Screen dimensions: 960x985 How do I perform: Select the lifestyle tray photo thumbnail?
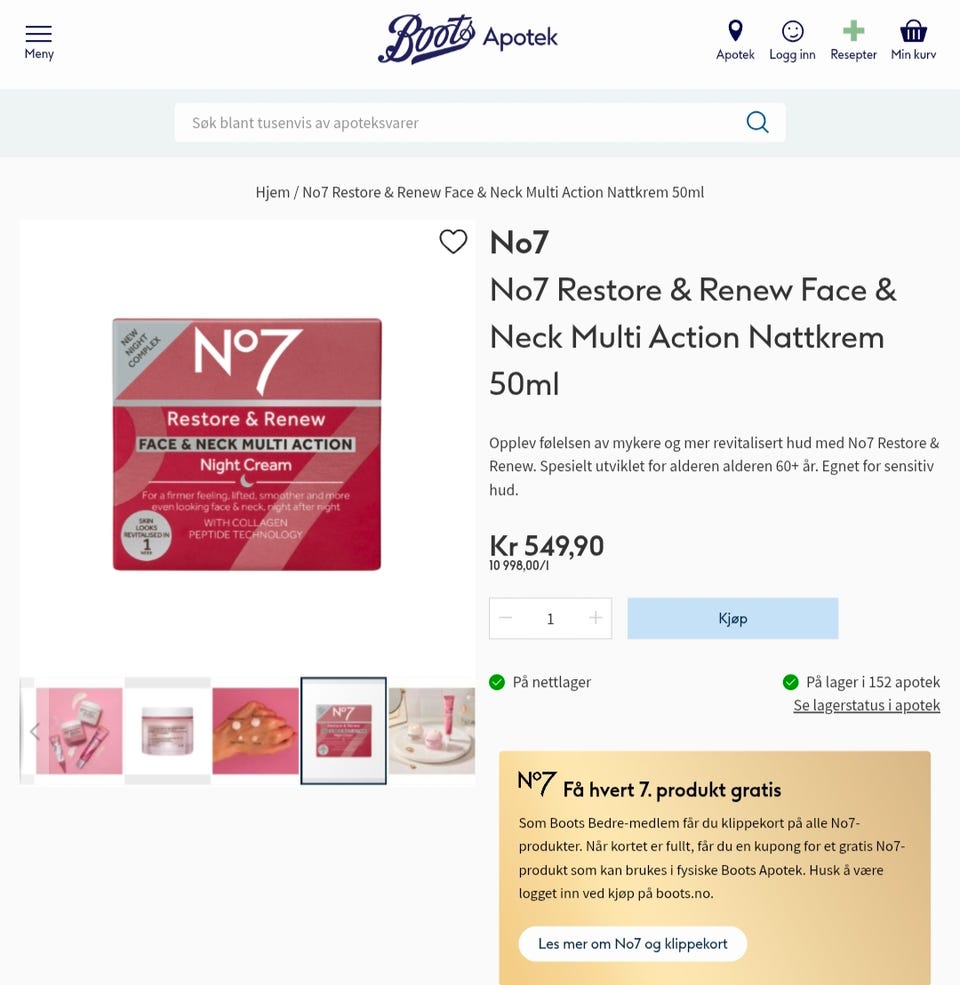point(432,731)
